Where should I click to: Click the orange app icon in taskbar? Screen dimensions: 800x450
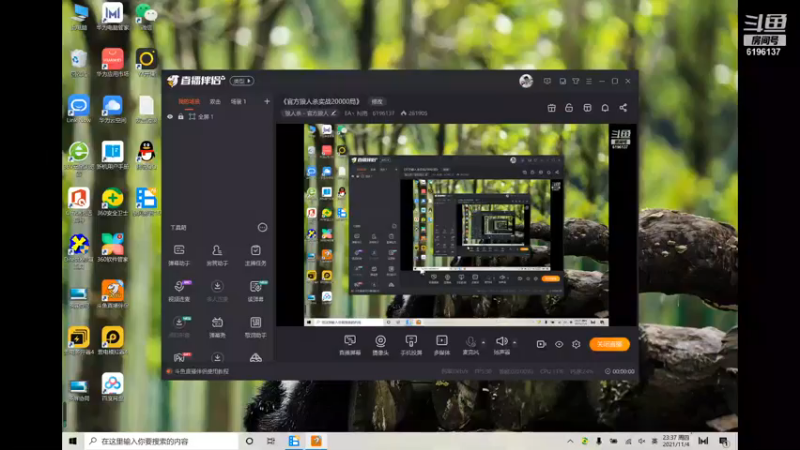coord(316,441)
